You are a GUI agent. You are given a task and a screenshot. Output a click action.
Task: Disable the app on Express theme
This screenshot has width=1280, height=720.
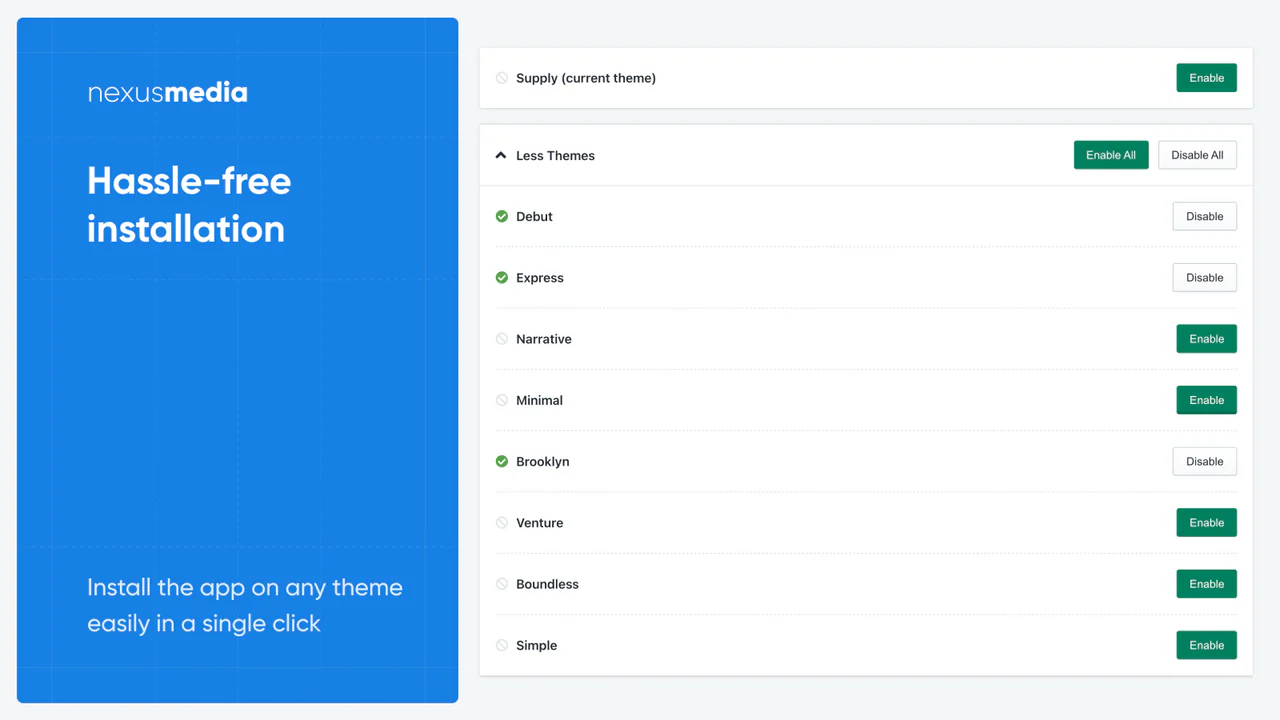point(1204,278)
